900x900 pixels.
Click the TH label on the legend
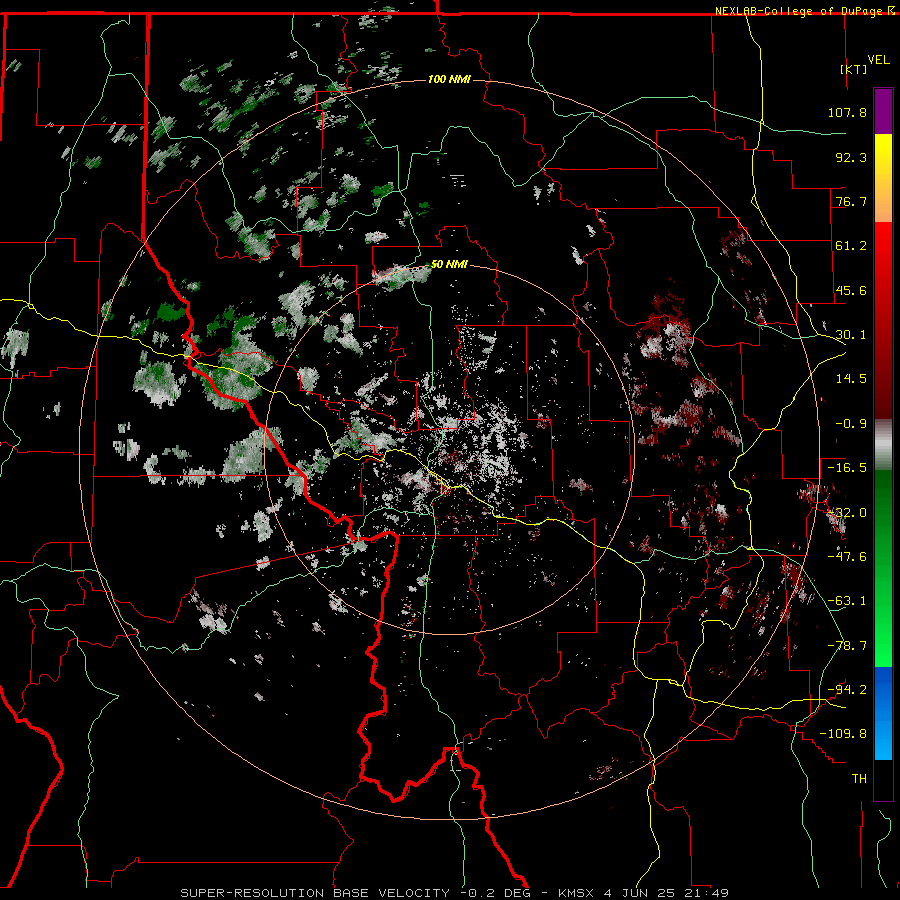(x=859, y=779)
